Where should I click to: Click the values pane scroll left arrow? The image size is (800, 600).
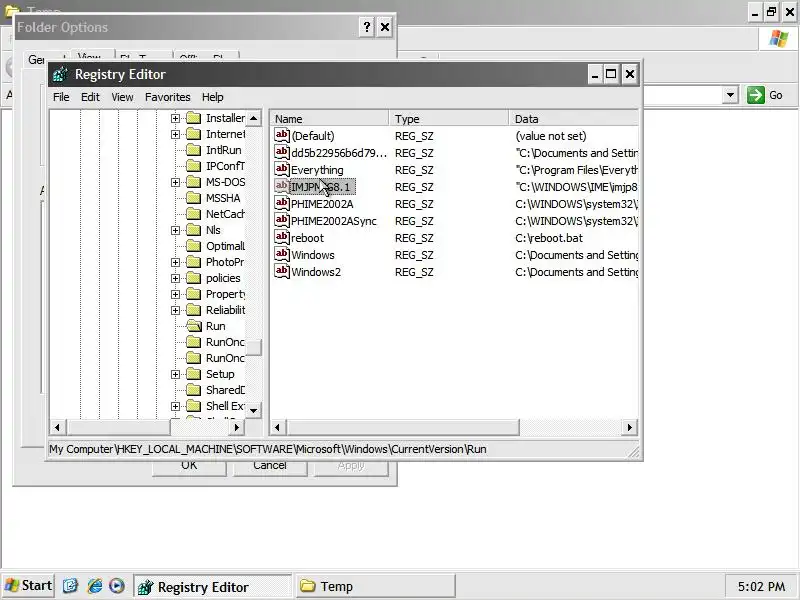278,427
